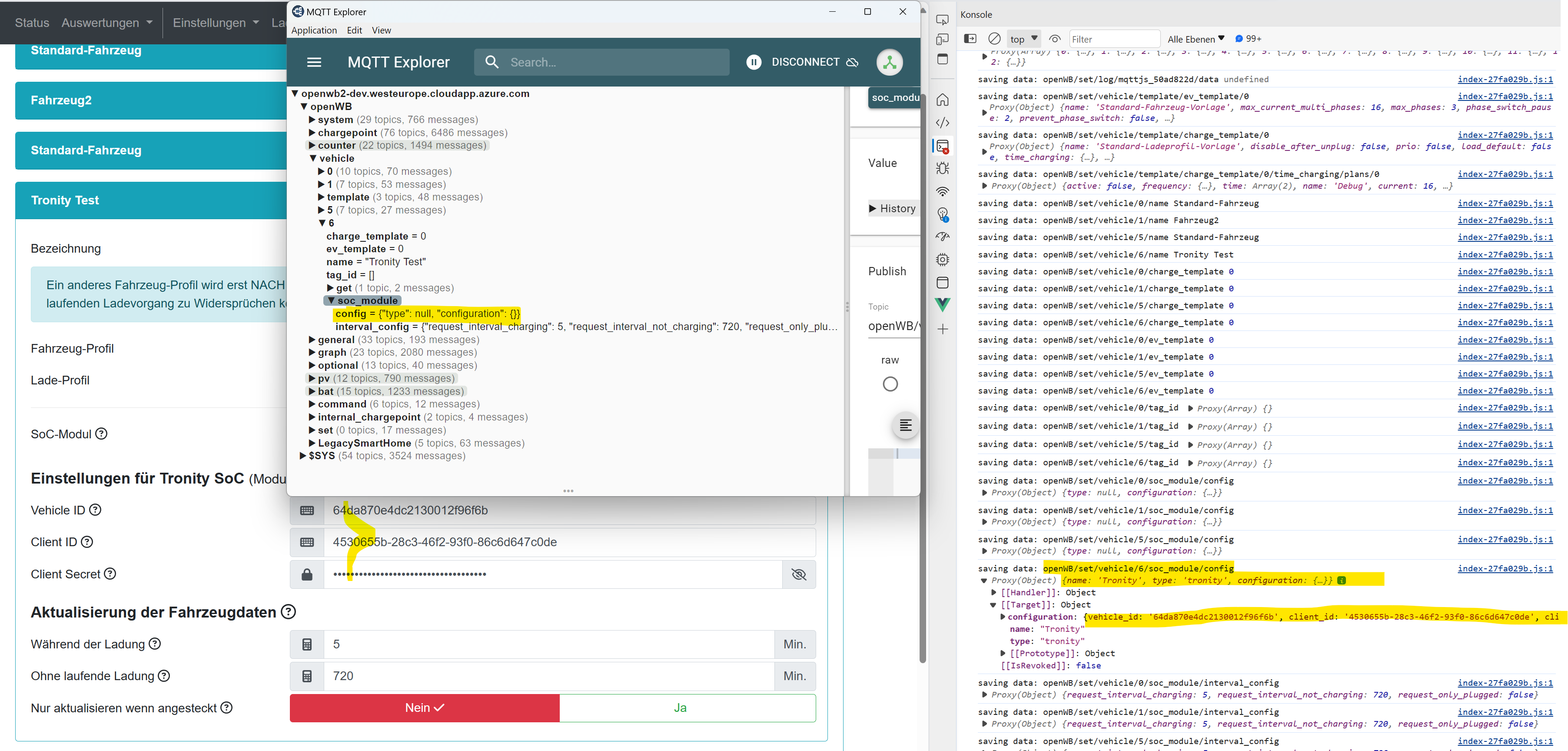Image resolution: width=1568 pixels, height=751 pixels.
Task: Open index-27fa029b.js:1 link for vehicle/6/name
Action: pos(1505,254)
